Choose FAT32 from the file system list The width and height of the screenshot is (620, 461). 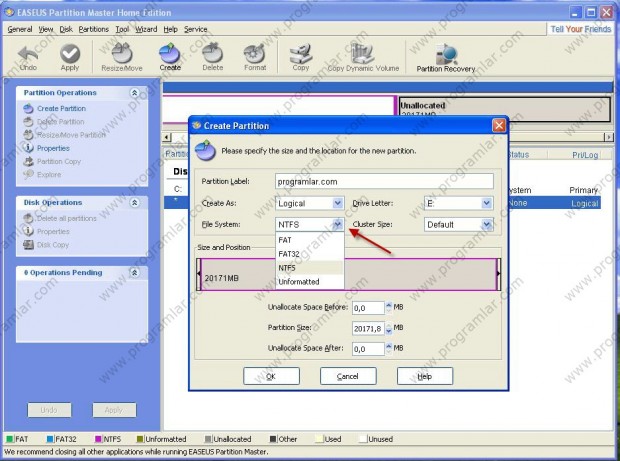310,254
